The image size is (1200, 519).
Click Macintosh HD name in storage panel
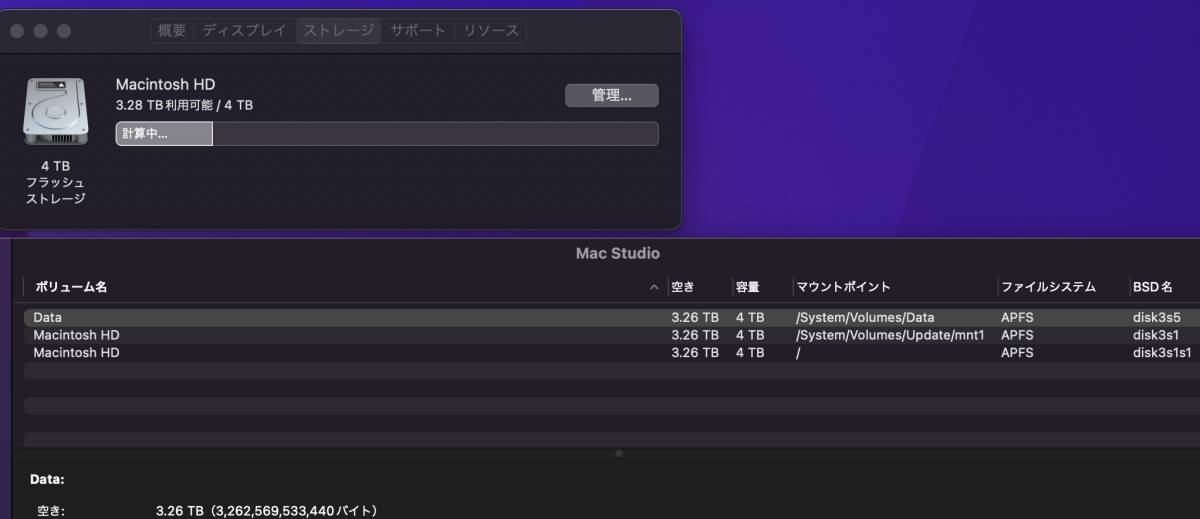tap(165, 85)
